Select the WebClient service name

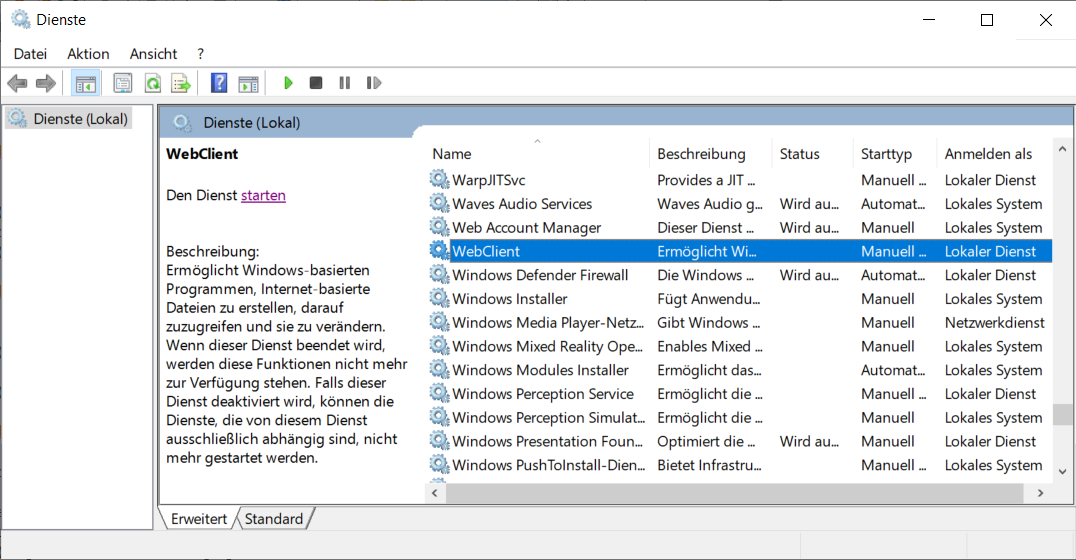point(486,251)
